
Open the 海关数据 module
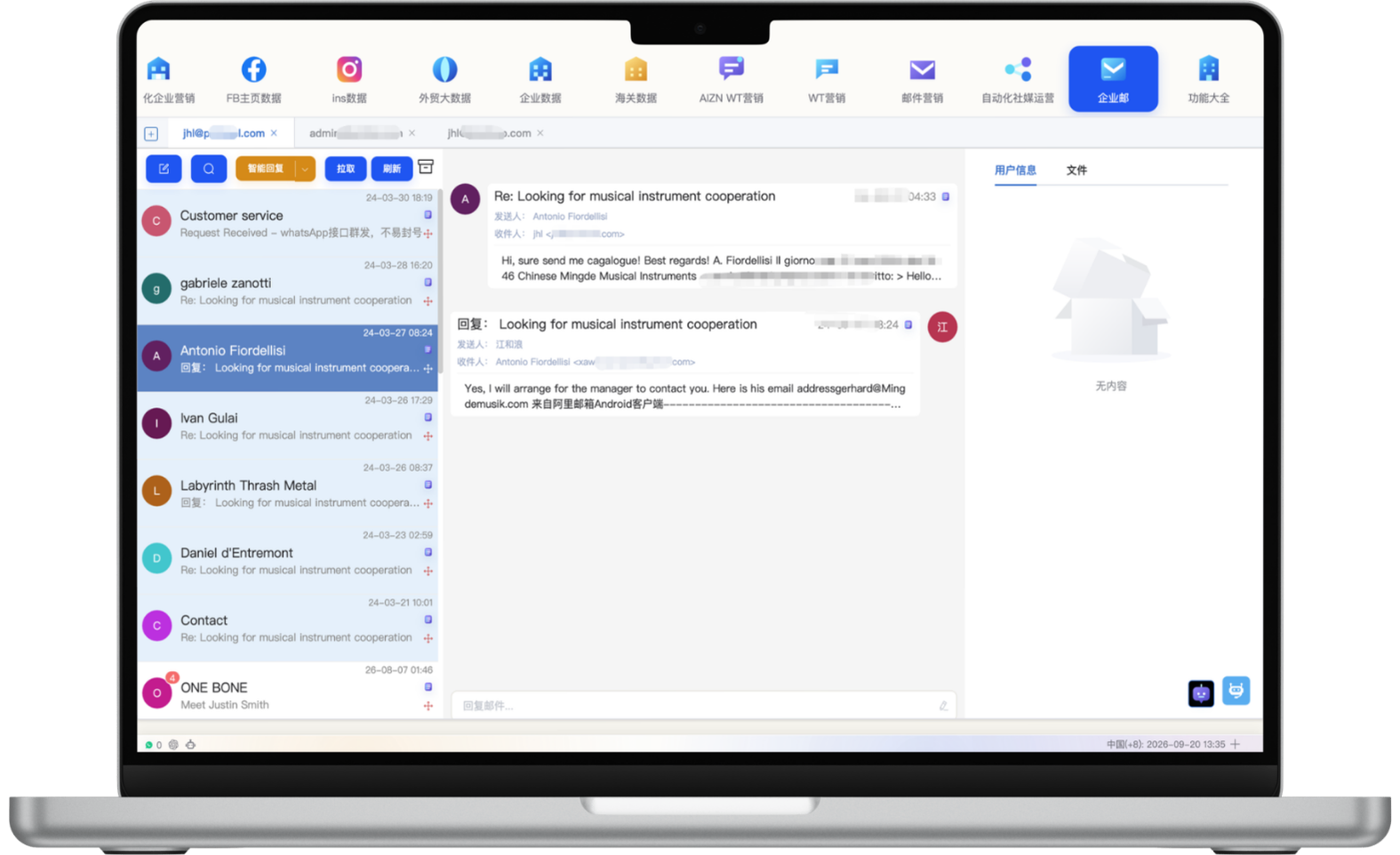pyautogui.click(x=636, y=79)
